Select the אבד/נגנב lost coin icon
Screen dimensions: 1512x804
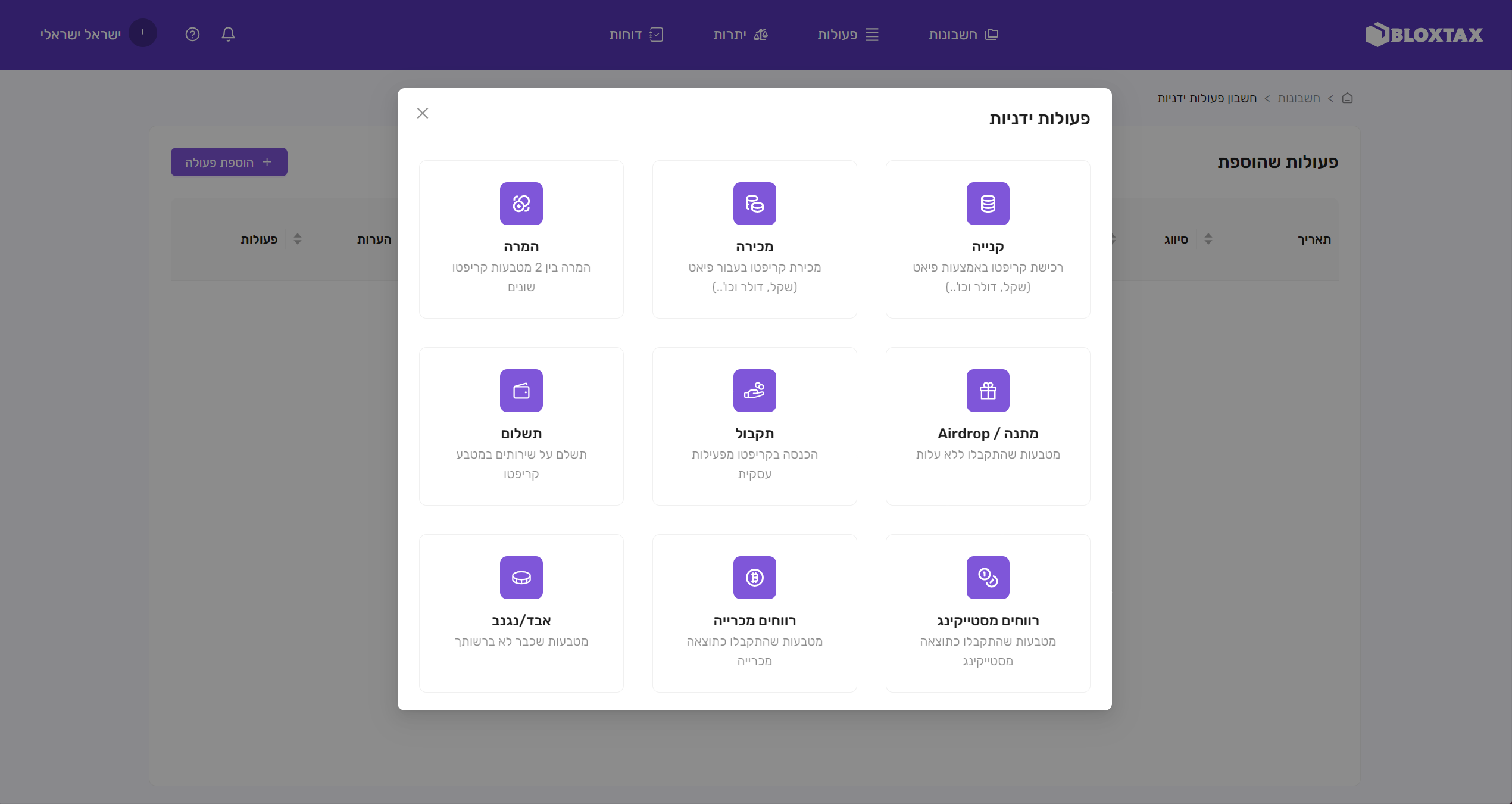[521, 578]
